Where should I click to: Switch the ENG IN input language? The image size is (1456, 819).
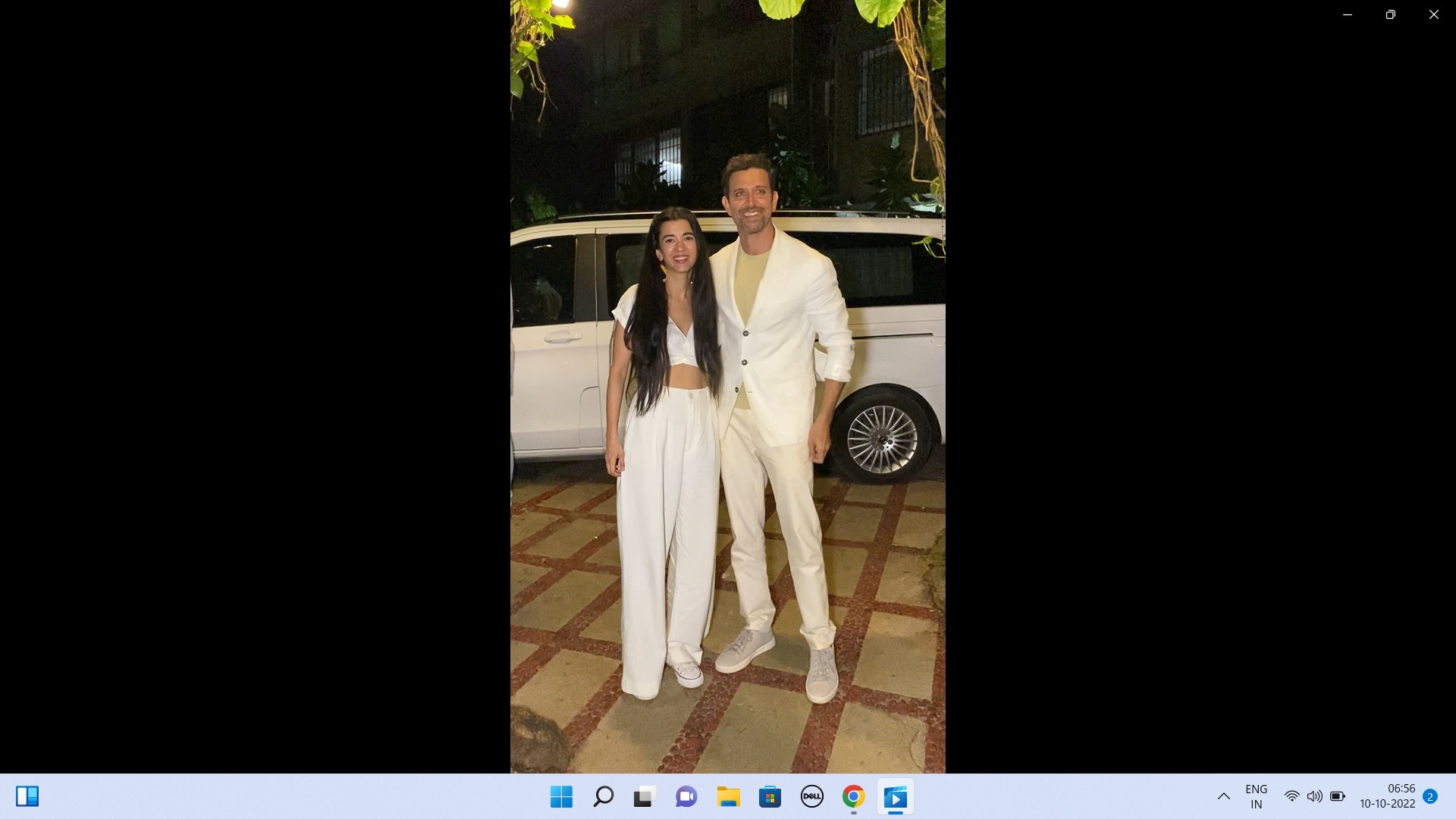[1257, 796]
